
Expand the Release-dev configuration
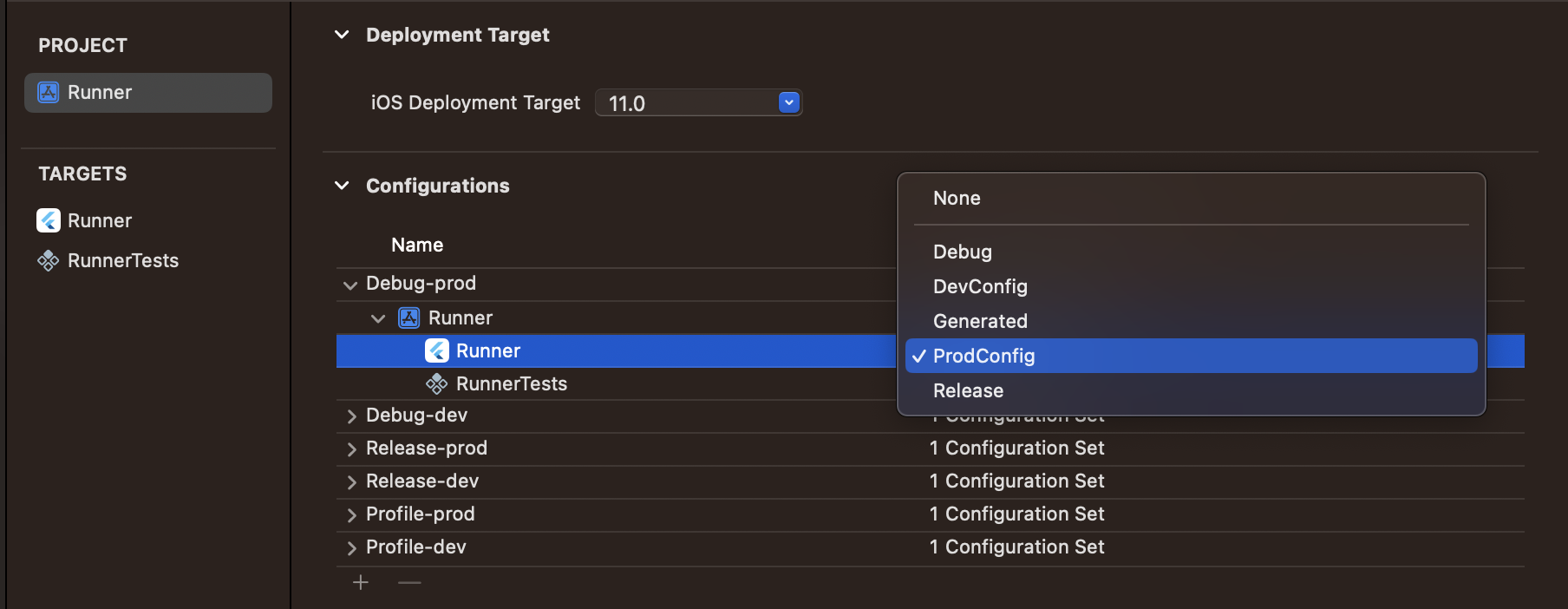(351, 482)
